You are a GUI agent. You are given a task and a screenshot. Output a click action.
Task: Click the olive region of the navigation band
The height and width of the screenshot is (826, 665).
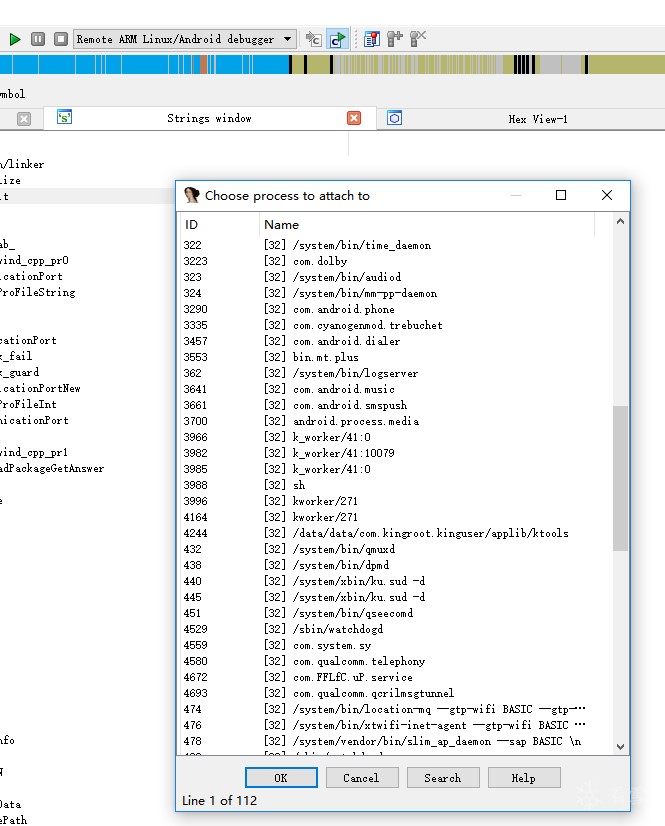[627, 64]
